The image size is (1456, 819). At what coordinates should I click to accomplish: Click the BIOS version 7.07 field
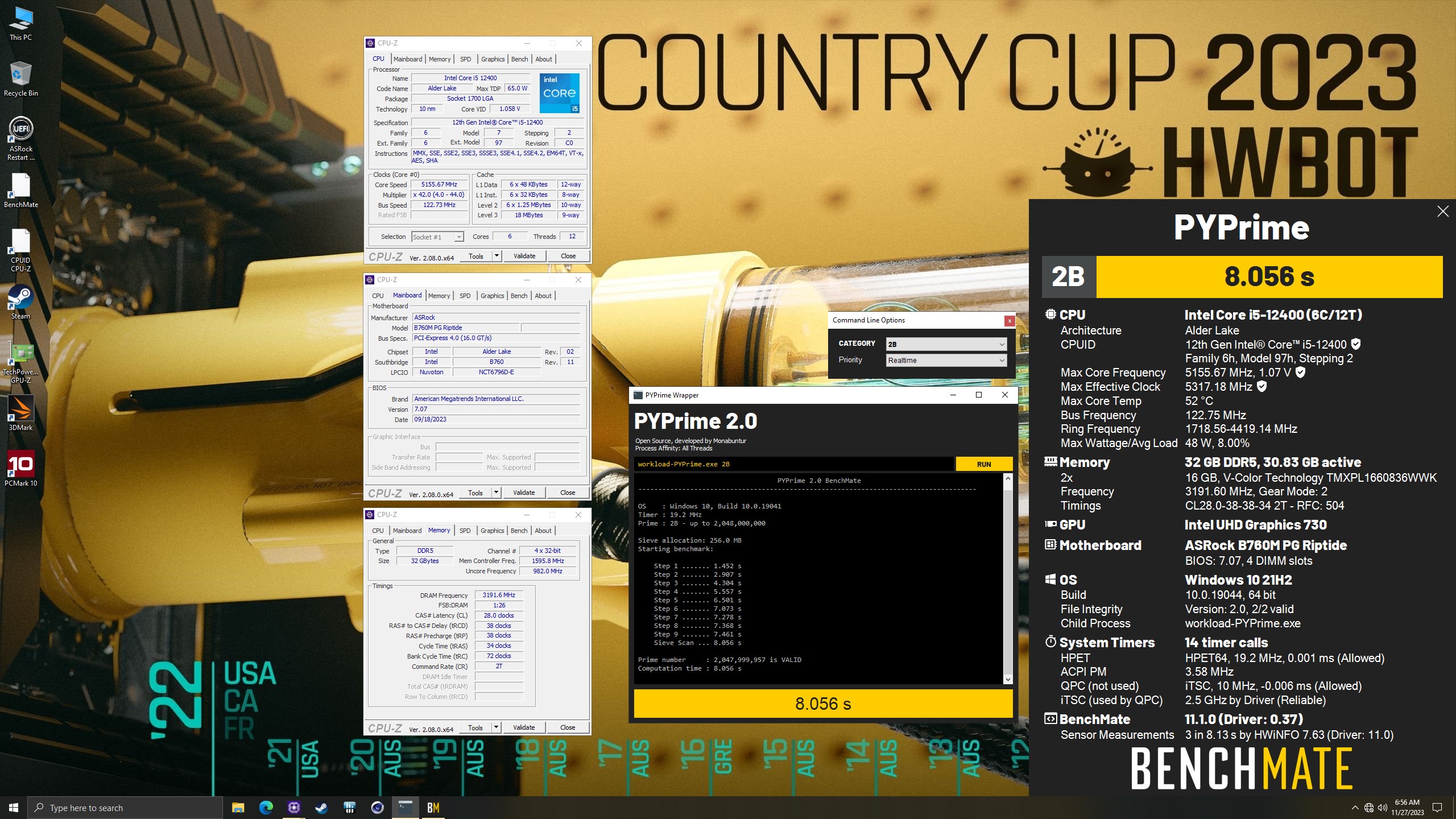496,409
